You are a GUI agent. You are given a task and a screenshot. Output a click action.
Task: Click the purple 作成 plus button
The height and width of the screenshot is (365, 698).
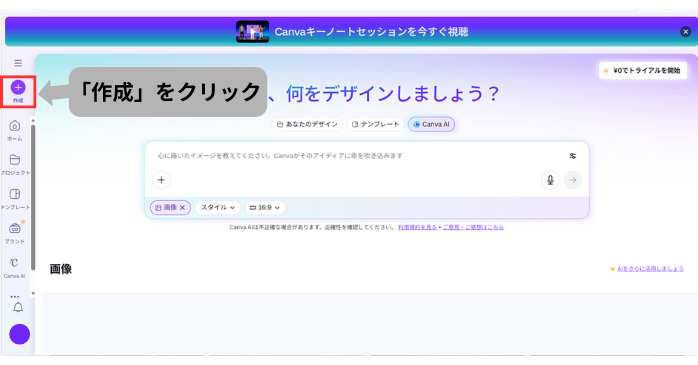18,87
